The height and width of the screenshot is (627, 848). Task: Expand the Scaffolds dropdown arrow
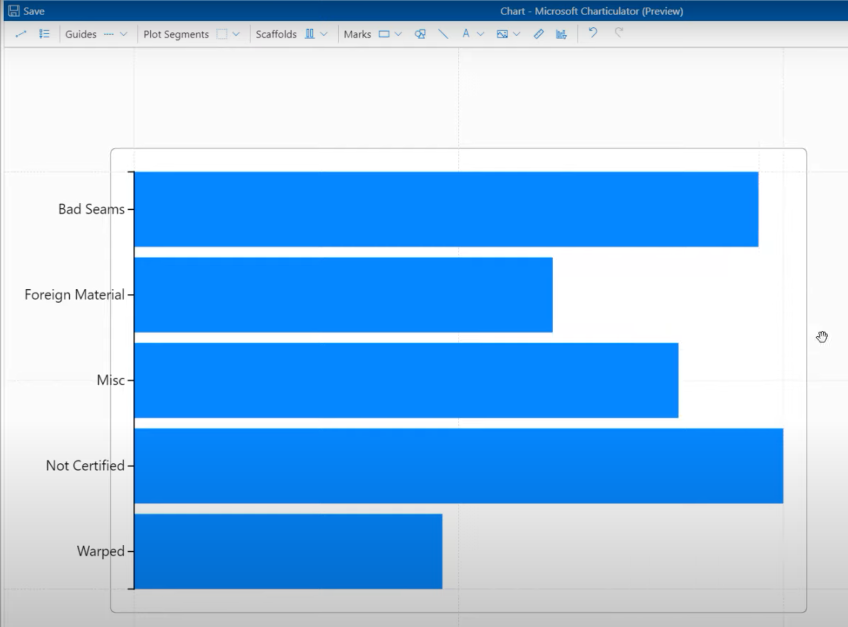pyautogui.click(x=323, y=34)
